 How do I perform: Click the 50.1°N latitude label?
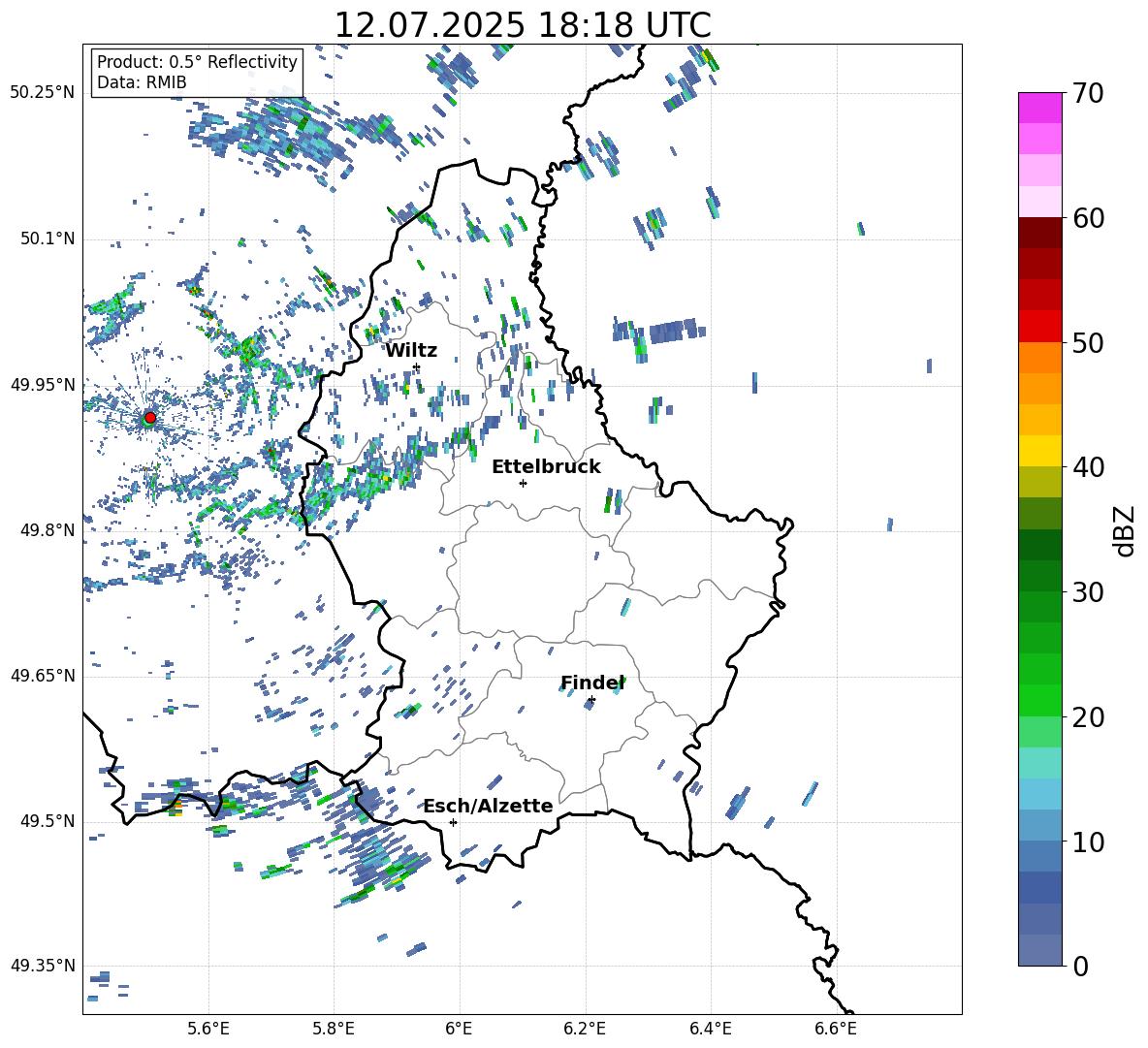tap(47, 238)
